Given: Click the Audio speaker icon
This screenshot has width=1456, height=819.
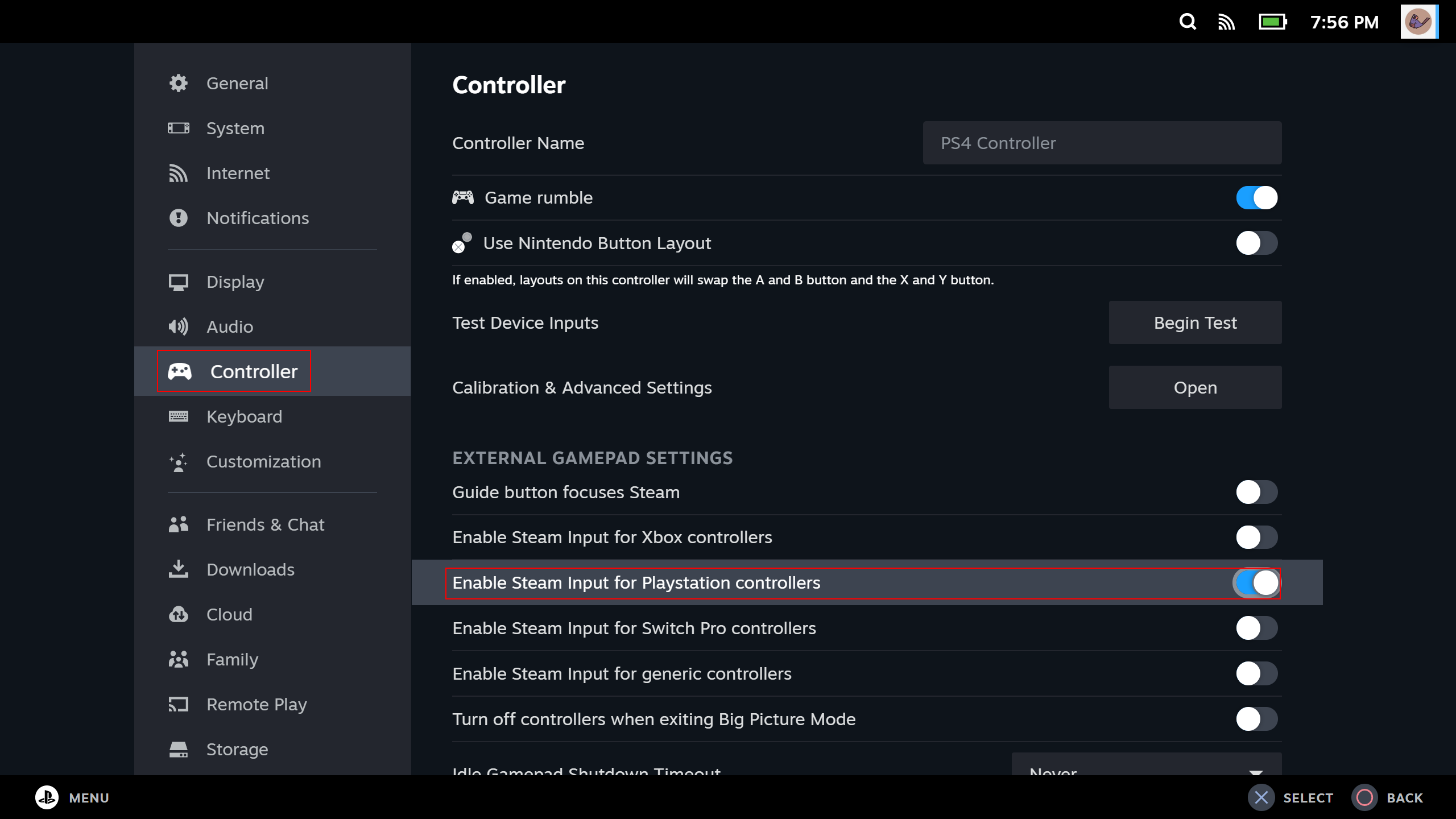Looking at the screenshot, I should (x=179, y=326).
